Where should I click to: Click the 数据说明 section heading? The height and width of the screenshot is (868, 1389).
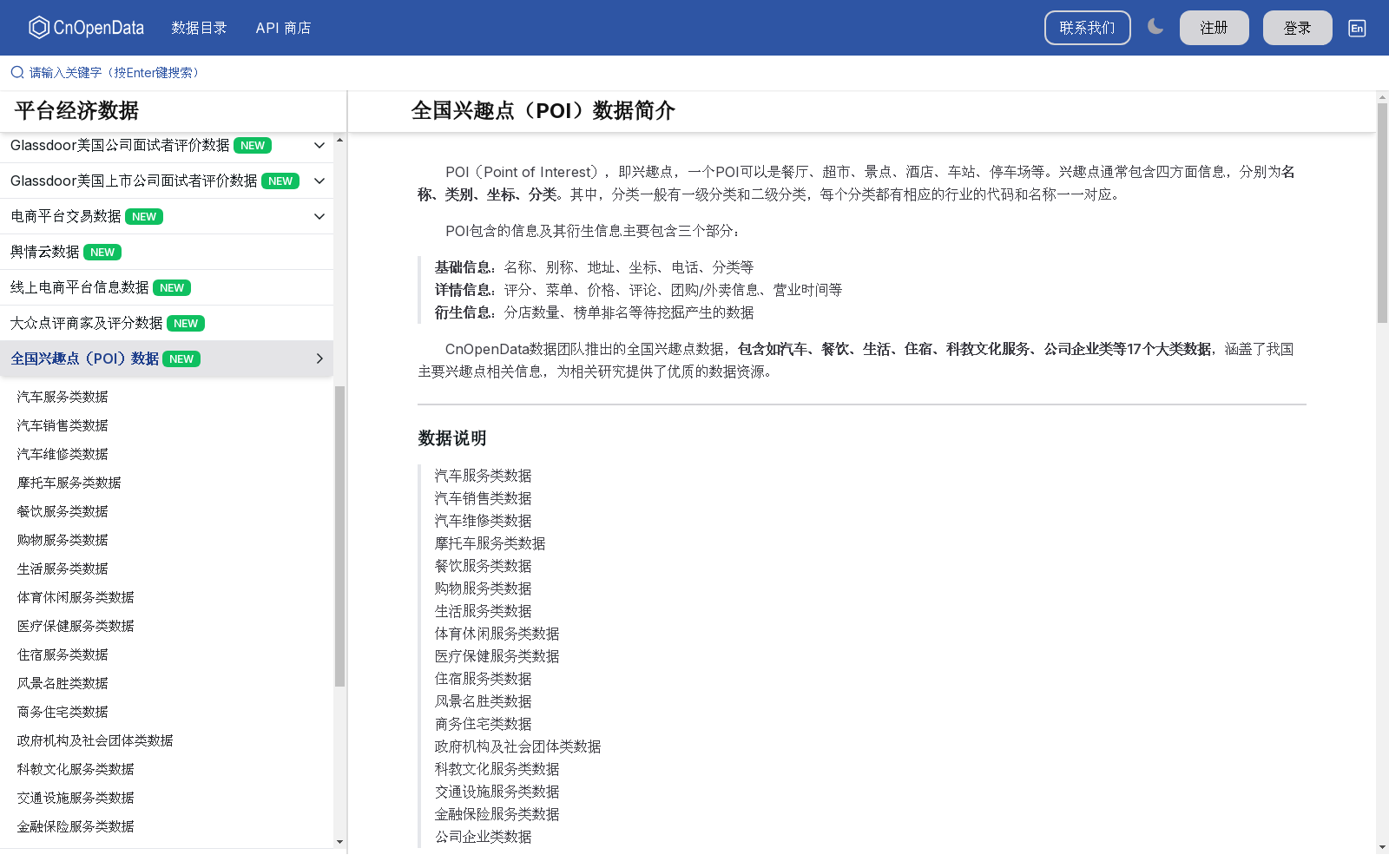(452, 438)
